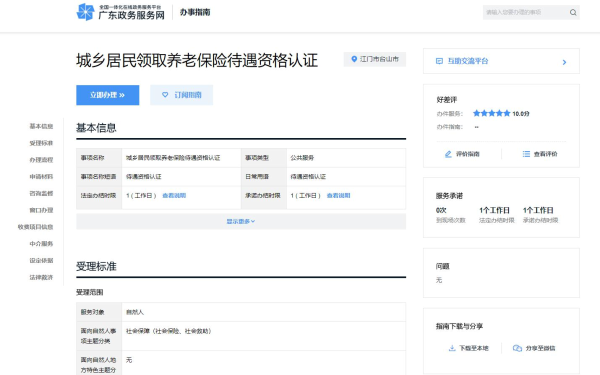Click the download icon beside 下载至本地
The width and height of the screenshot is (600, 375).
tap(452, 348)
